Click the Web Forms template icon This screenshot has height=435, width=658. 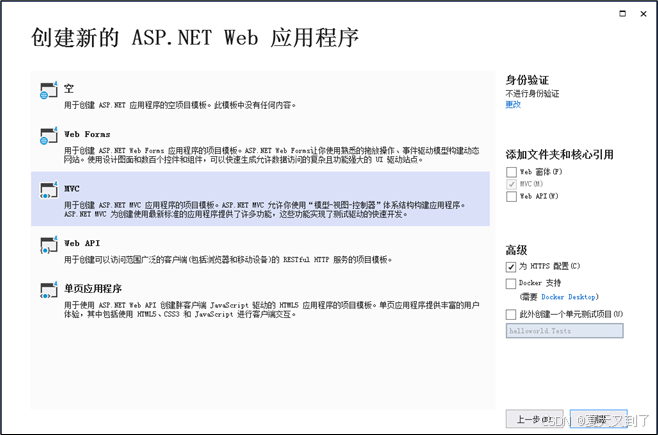tap(49, 135)
